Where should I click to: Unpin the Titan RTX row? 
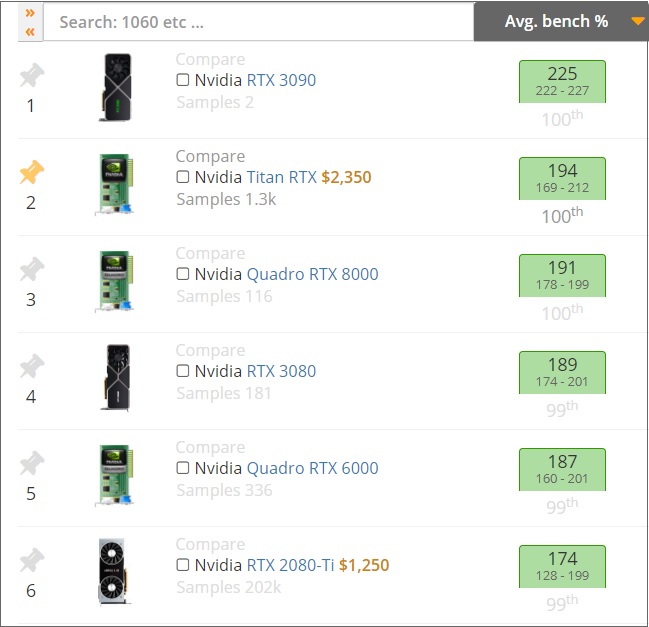coord(31,172)
